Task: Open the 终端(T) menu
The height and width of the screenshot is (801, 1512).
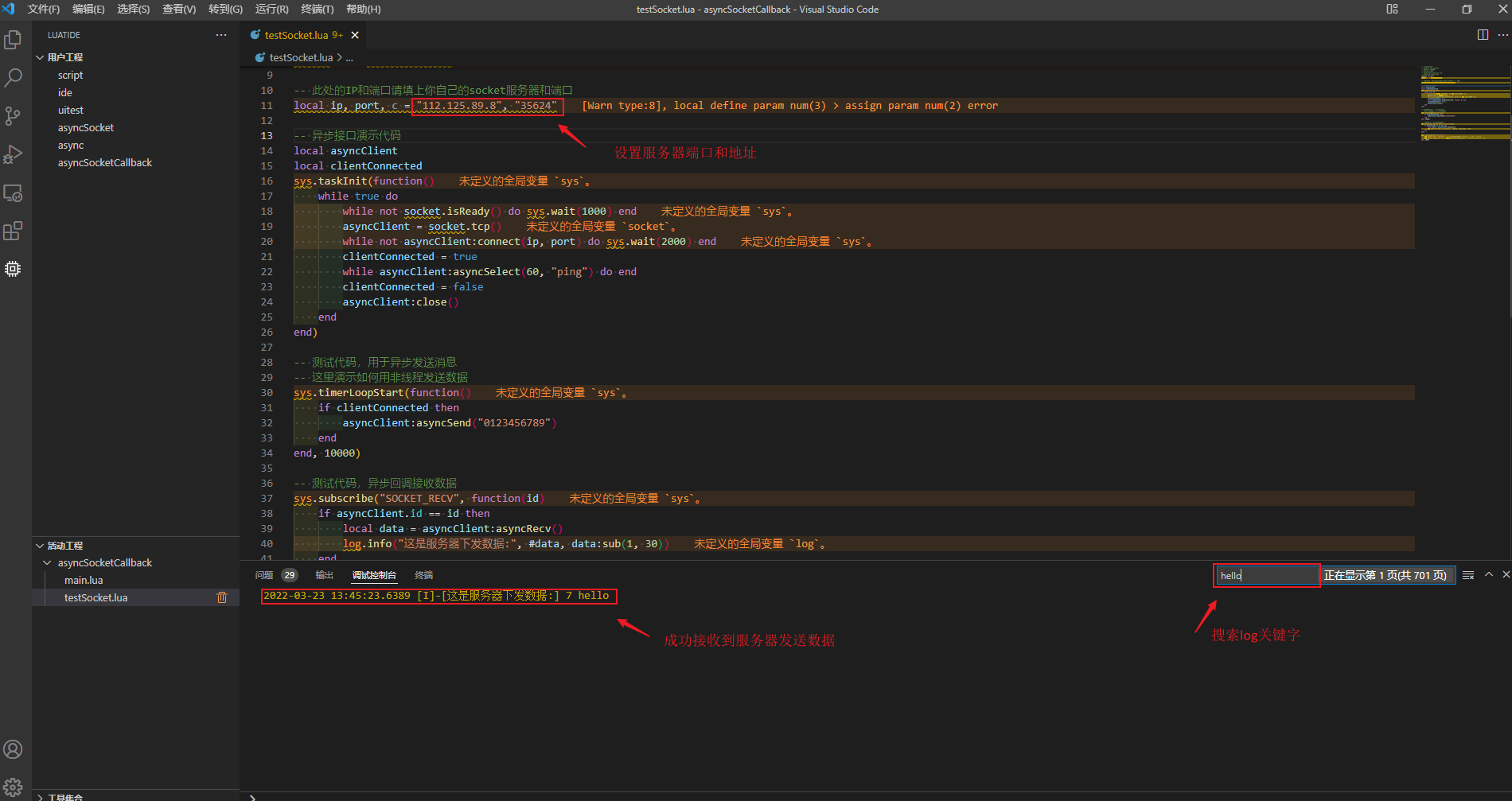Action: click(x=318, y=10)
